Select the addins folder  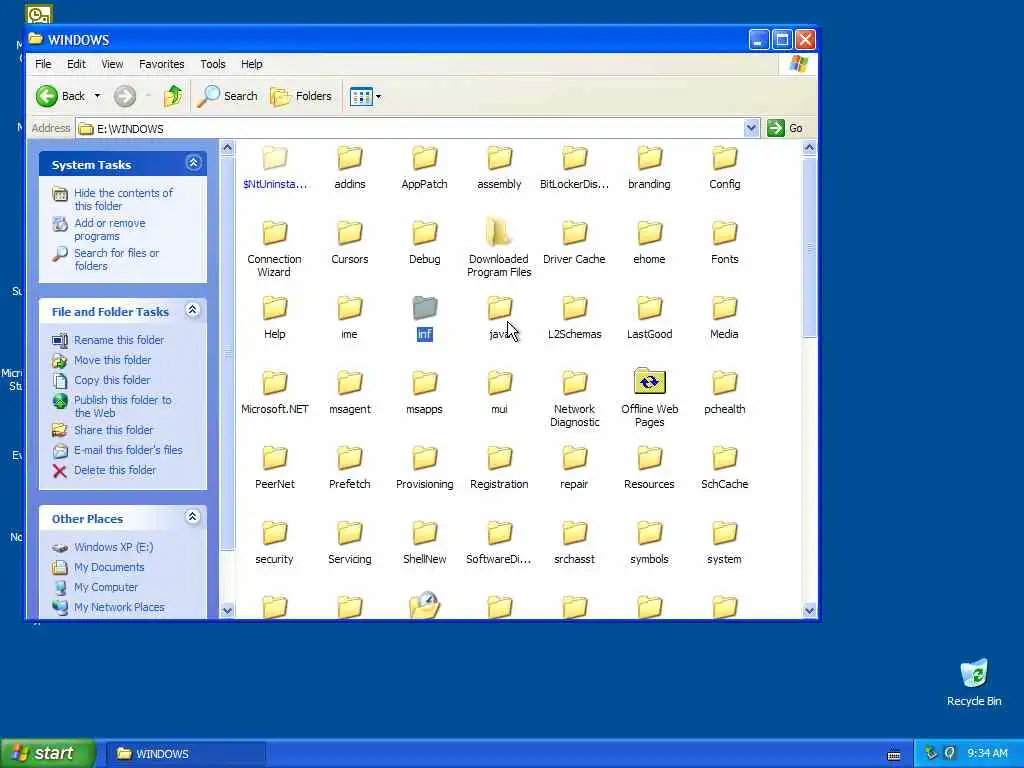tap(350, 167)
